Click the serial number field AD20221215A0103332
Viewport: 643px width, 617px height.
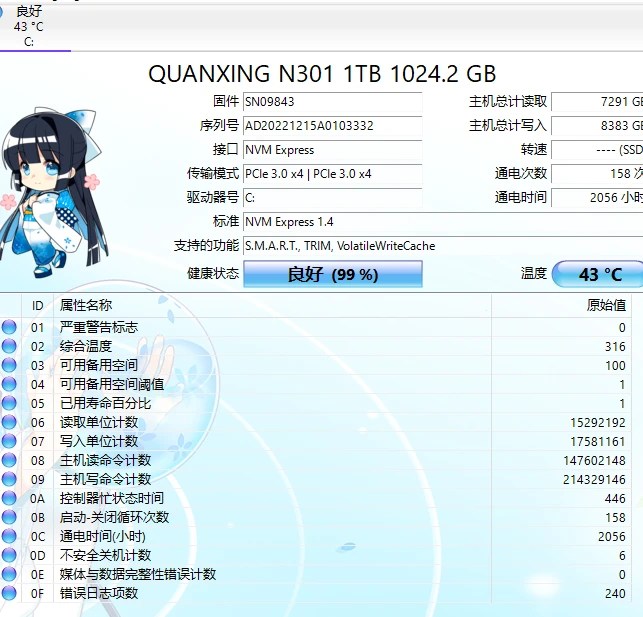333,125
